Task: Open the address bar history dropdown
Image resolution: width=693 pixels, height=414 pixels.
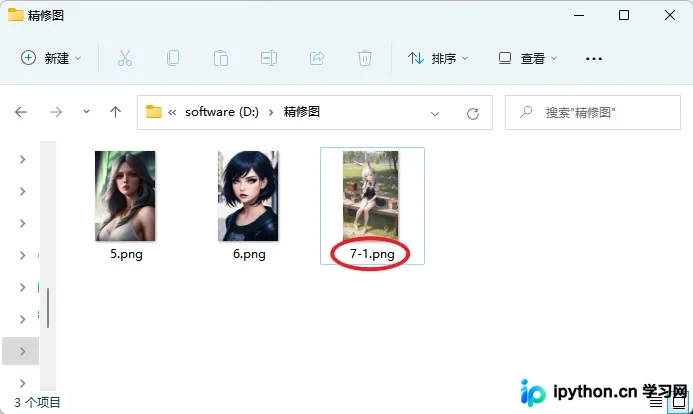Action: pos(435,114)
